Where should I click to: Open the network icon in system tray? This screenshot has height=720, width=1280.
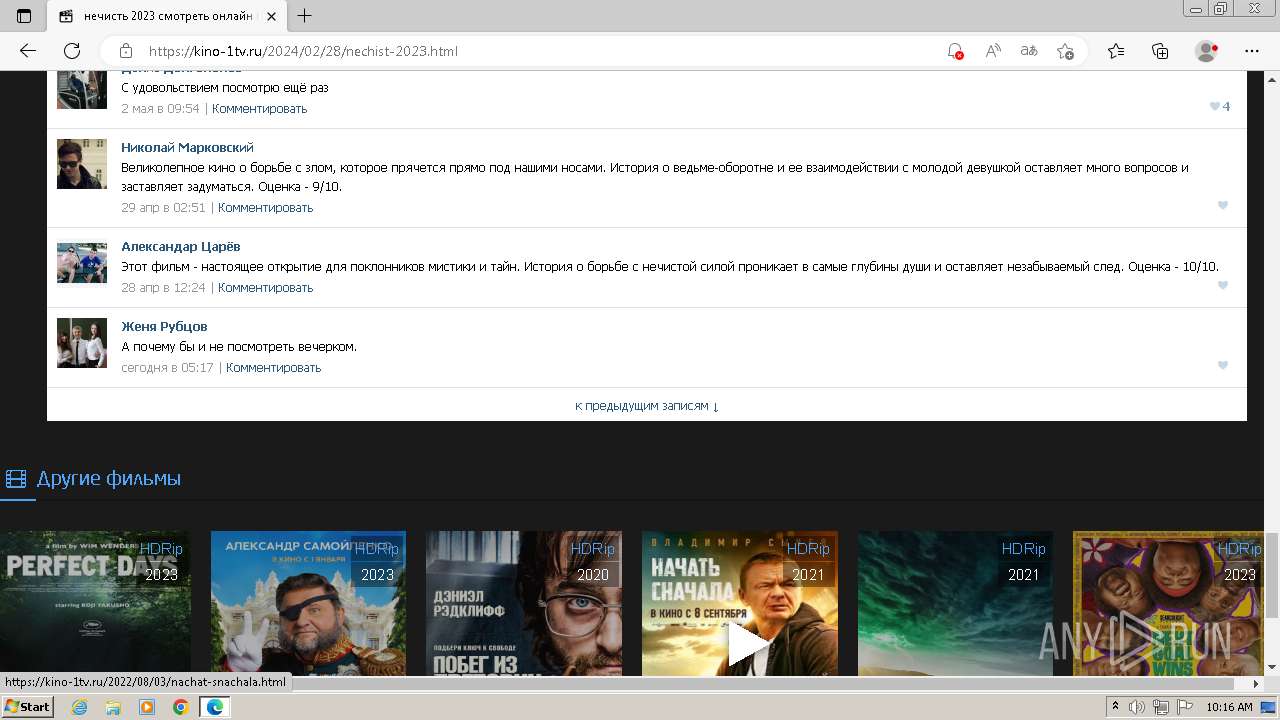pos(1161,707)
